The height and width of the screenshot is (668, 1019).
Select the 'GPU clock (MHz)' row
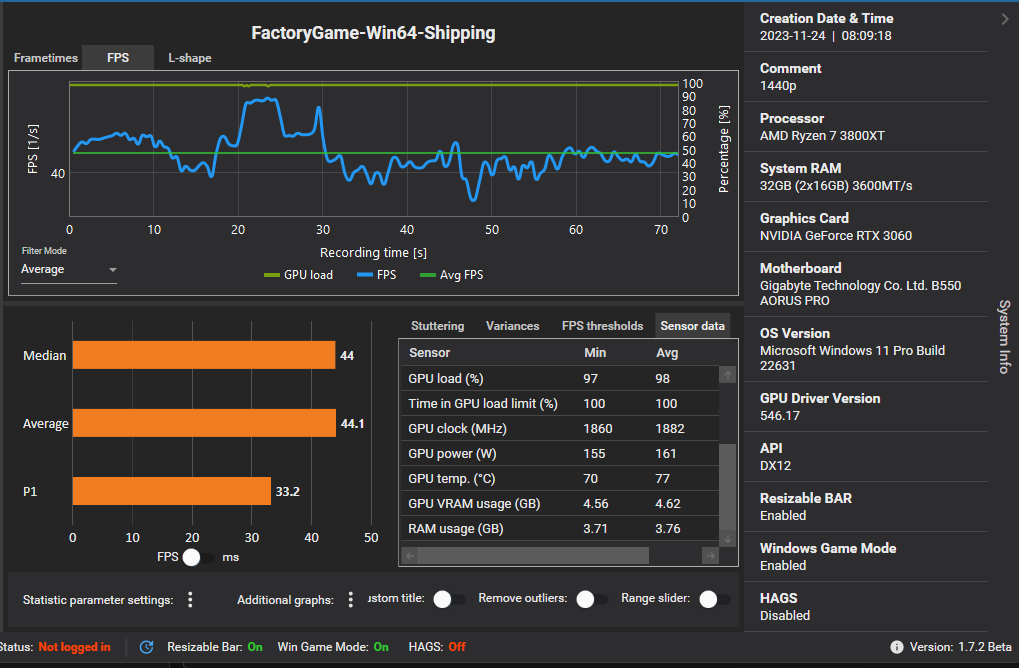tap(559, 428)
